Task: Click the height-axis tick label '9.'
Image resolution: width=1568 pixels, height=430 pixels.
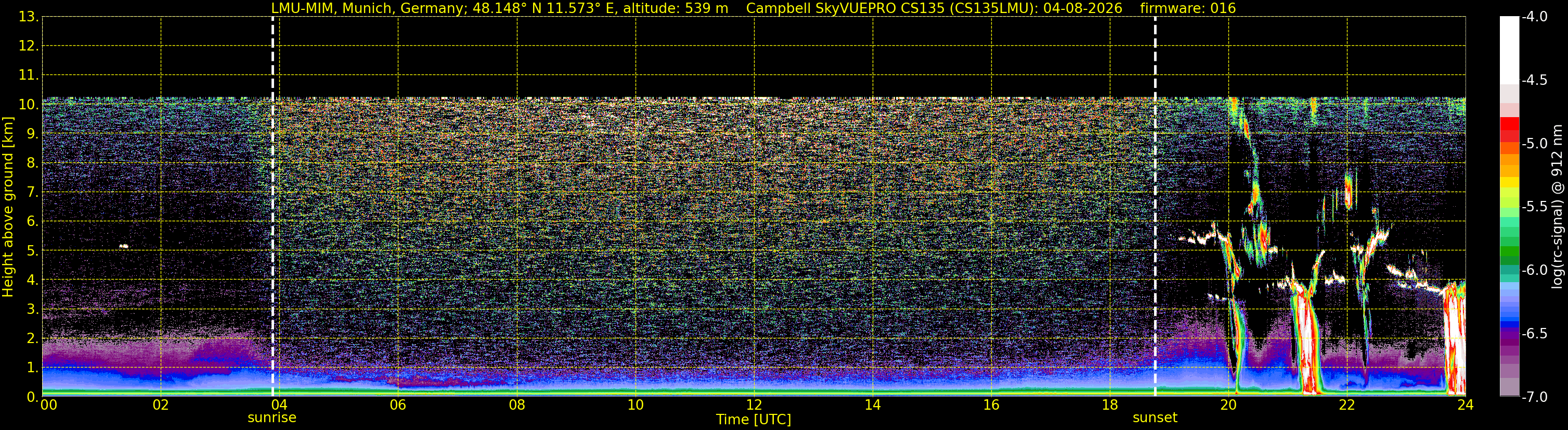Action: [33, 134]
